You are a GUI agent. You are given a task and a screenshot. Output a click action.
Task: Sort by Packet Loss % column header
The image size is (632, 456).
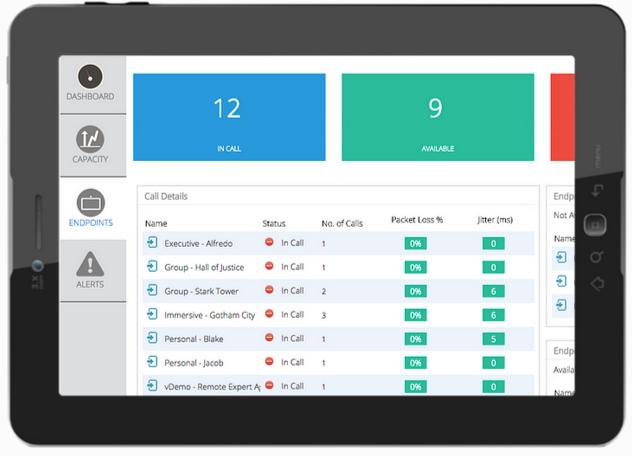tap(417, 220)
